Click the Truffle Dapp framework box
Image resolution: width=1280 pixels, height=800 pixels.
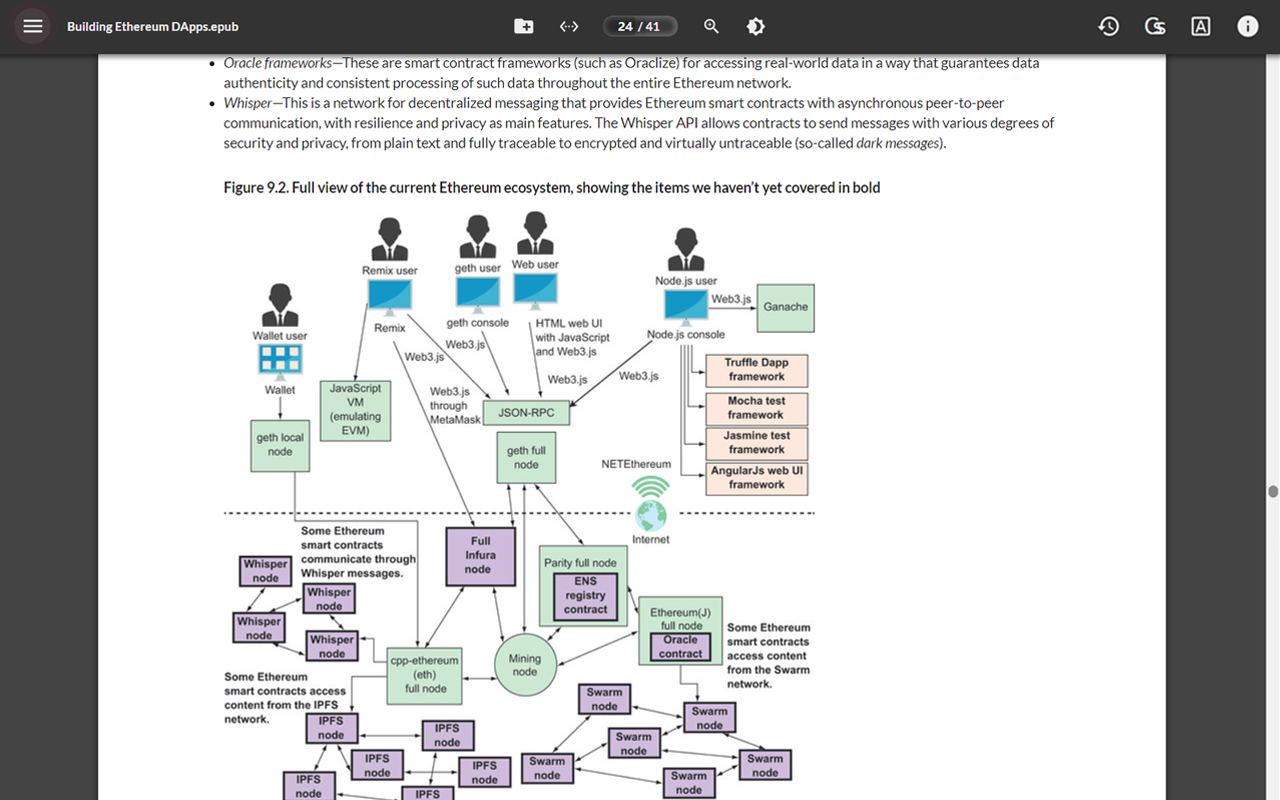coord(757,370)
